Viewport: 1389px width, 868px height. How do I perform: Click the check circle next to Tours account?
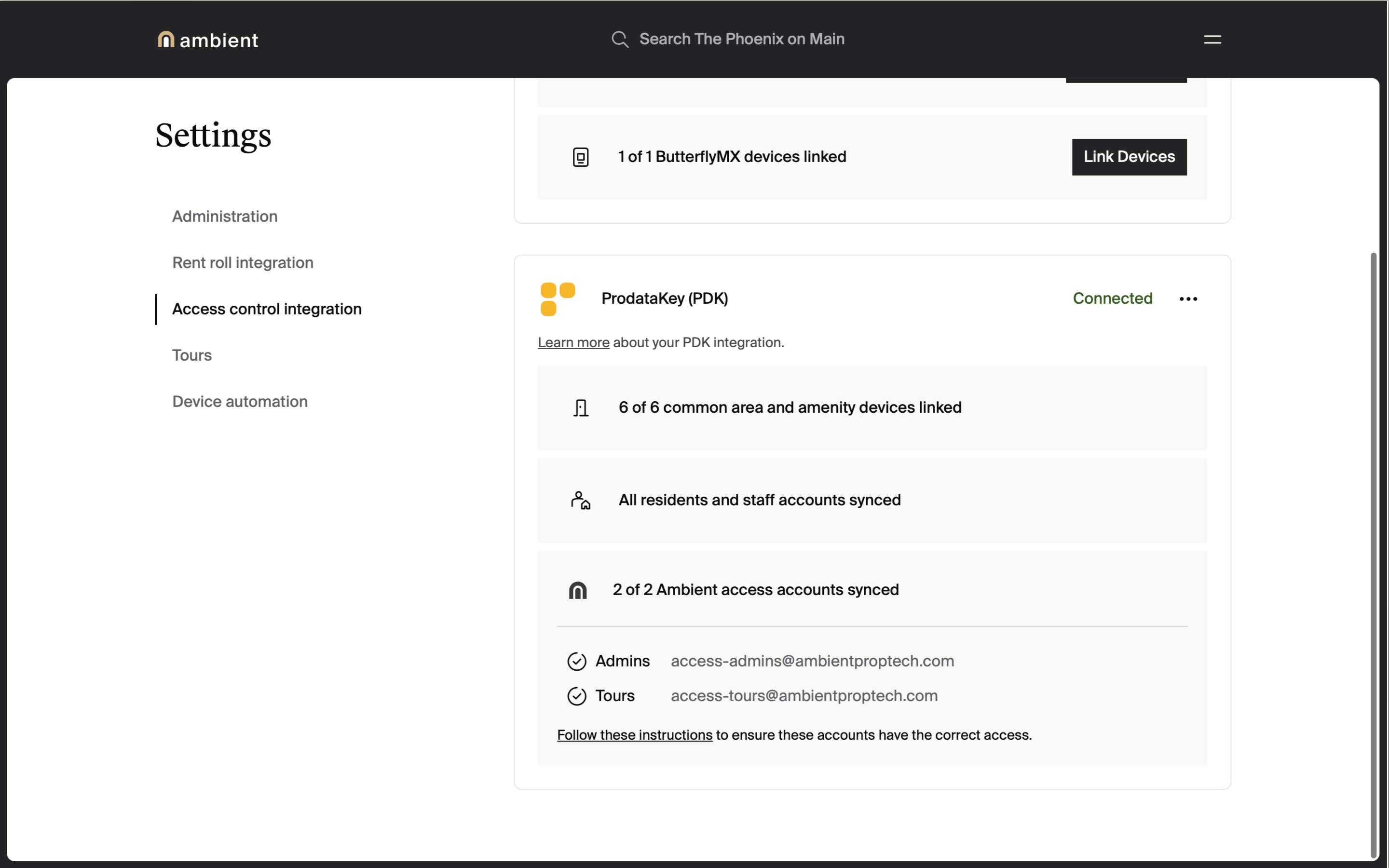576,696
